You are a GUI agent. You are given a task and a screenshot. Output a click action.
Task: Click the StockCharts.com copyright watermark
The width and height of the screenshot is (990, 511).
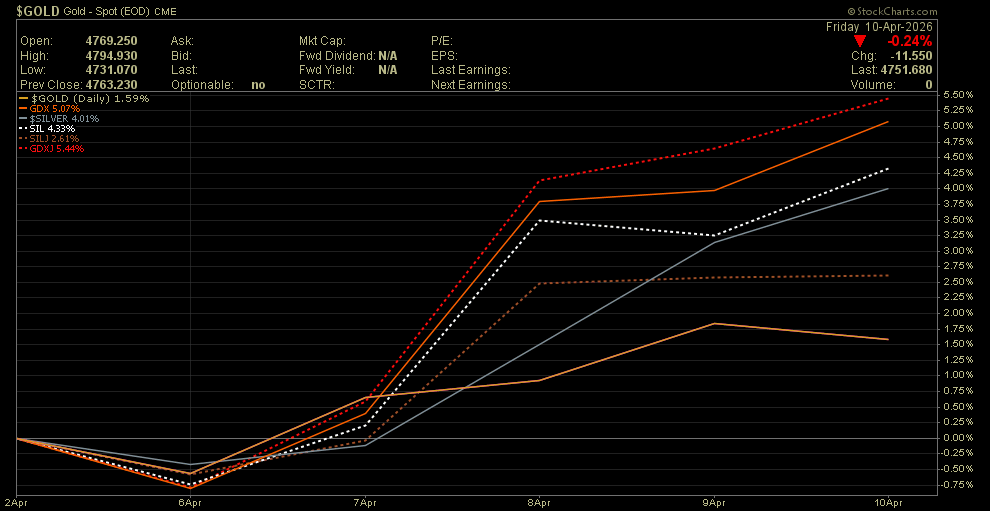point(934,9)
